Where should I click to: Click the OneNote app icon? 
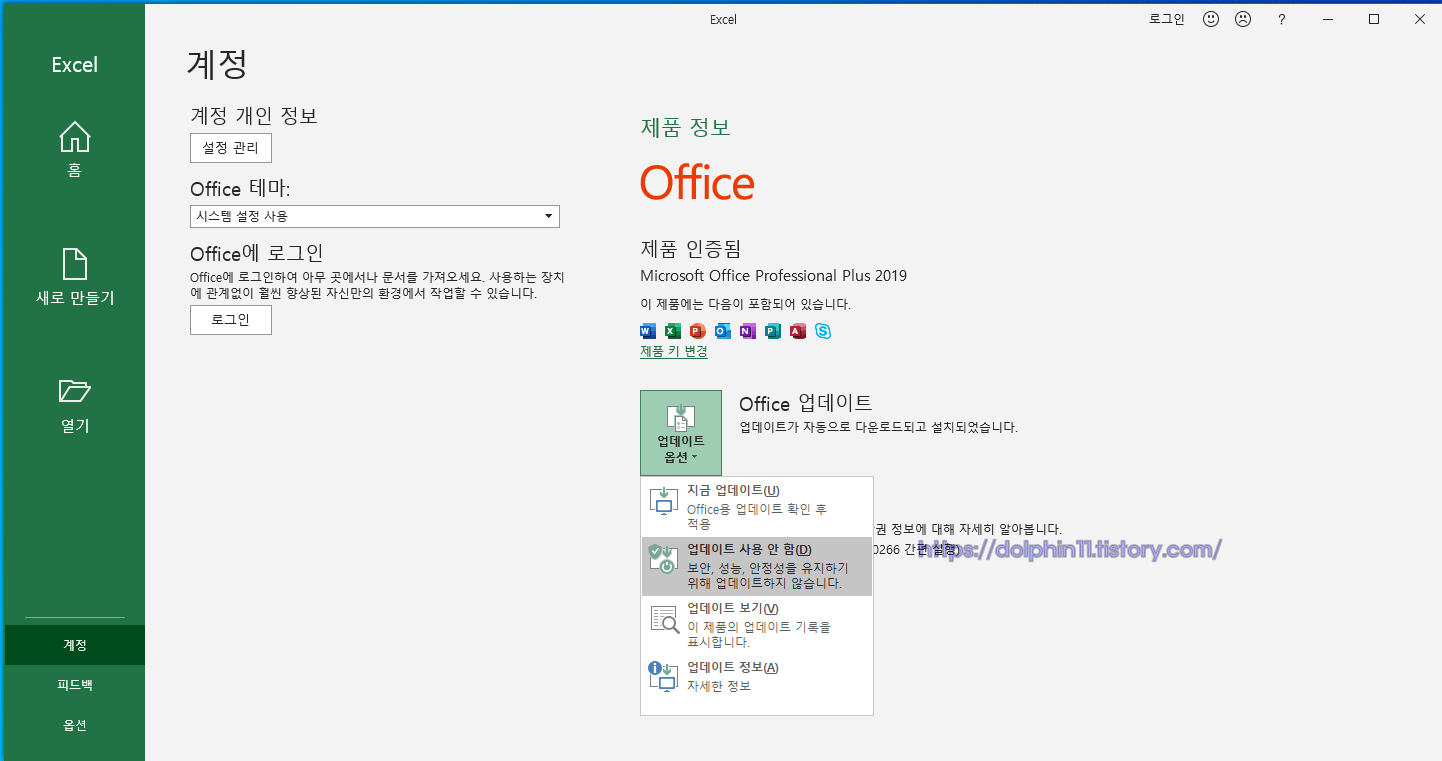tap(747, 331)
